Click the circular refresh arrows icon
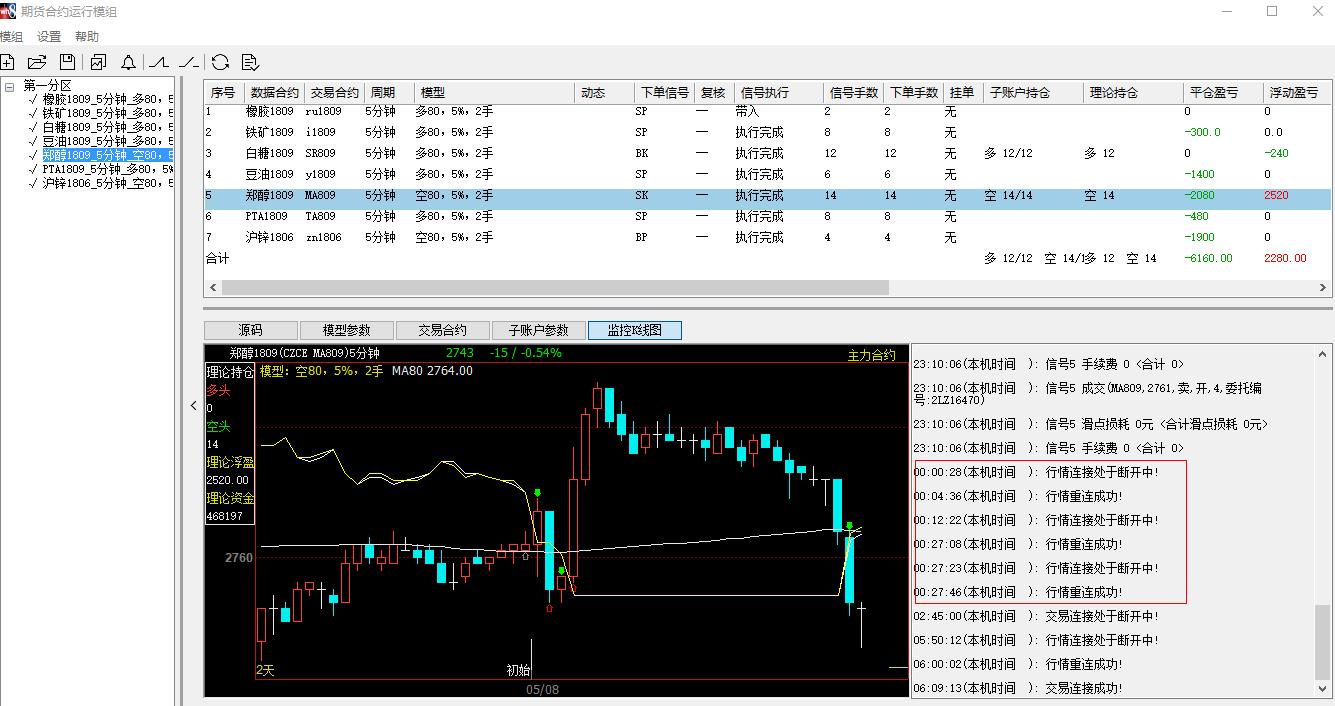1335x706 pixels. click(x=220, y=62)
